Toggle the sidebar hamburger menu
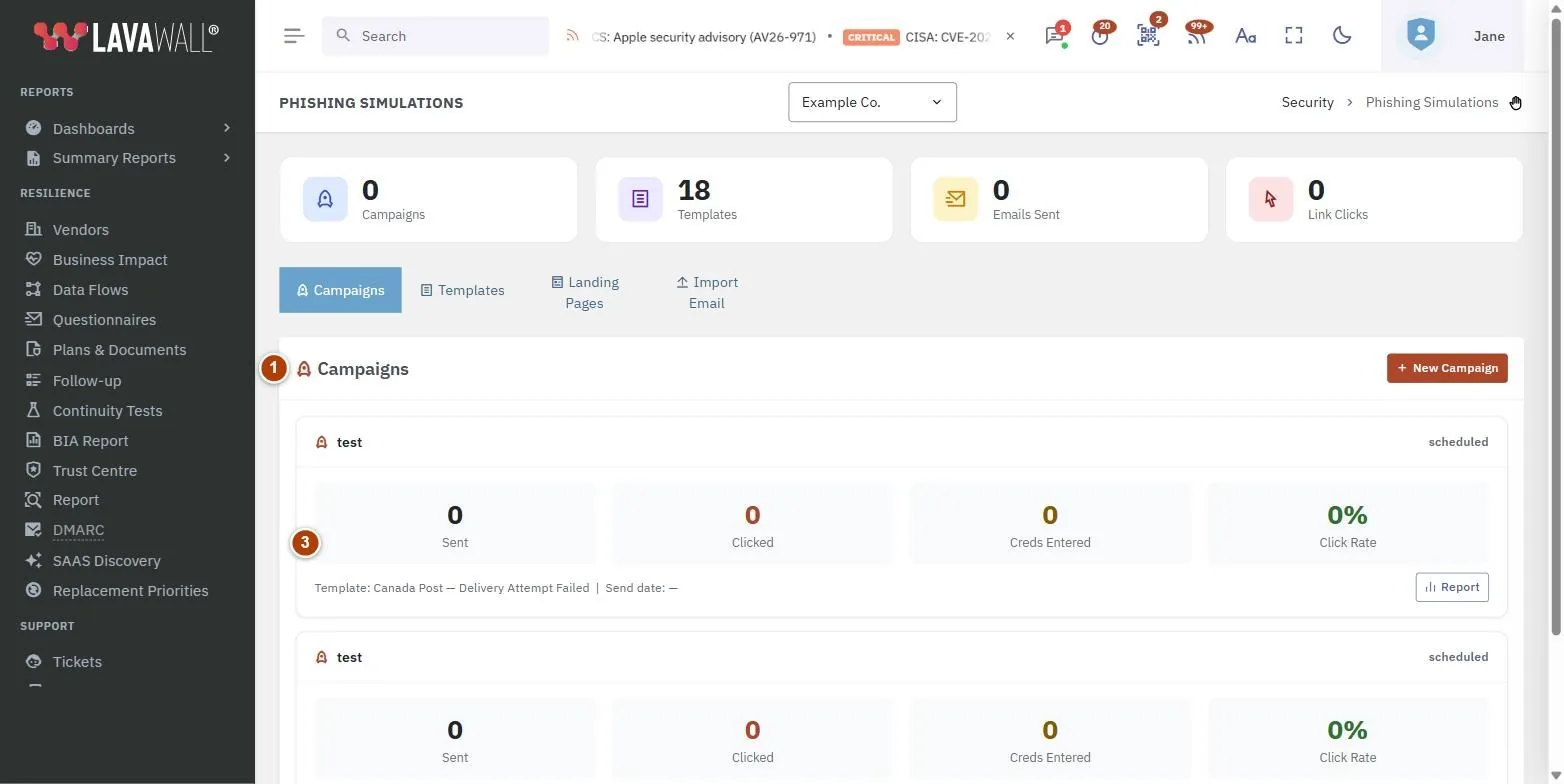Screen dimensions: 1564x784 tap(293, 36)
